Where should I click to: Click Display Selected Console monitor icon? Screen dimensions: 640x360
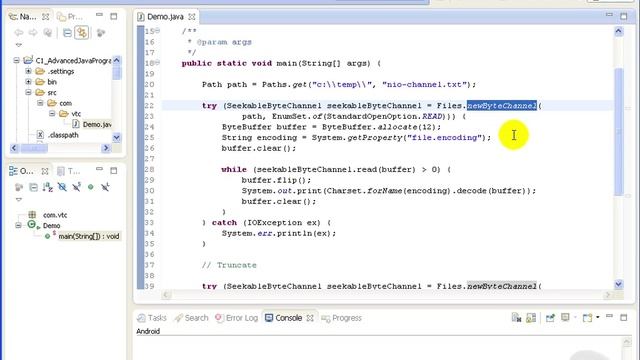tap(565, 318)
